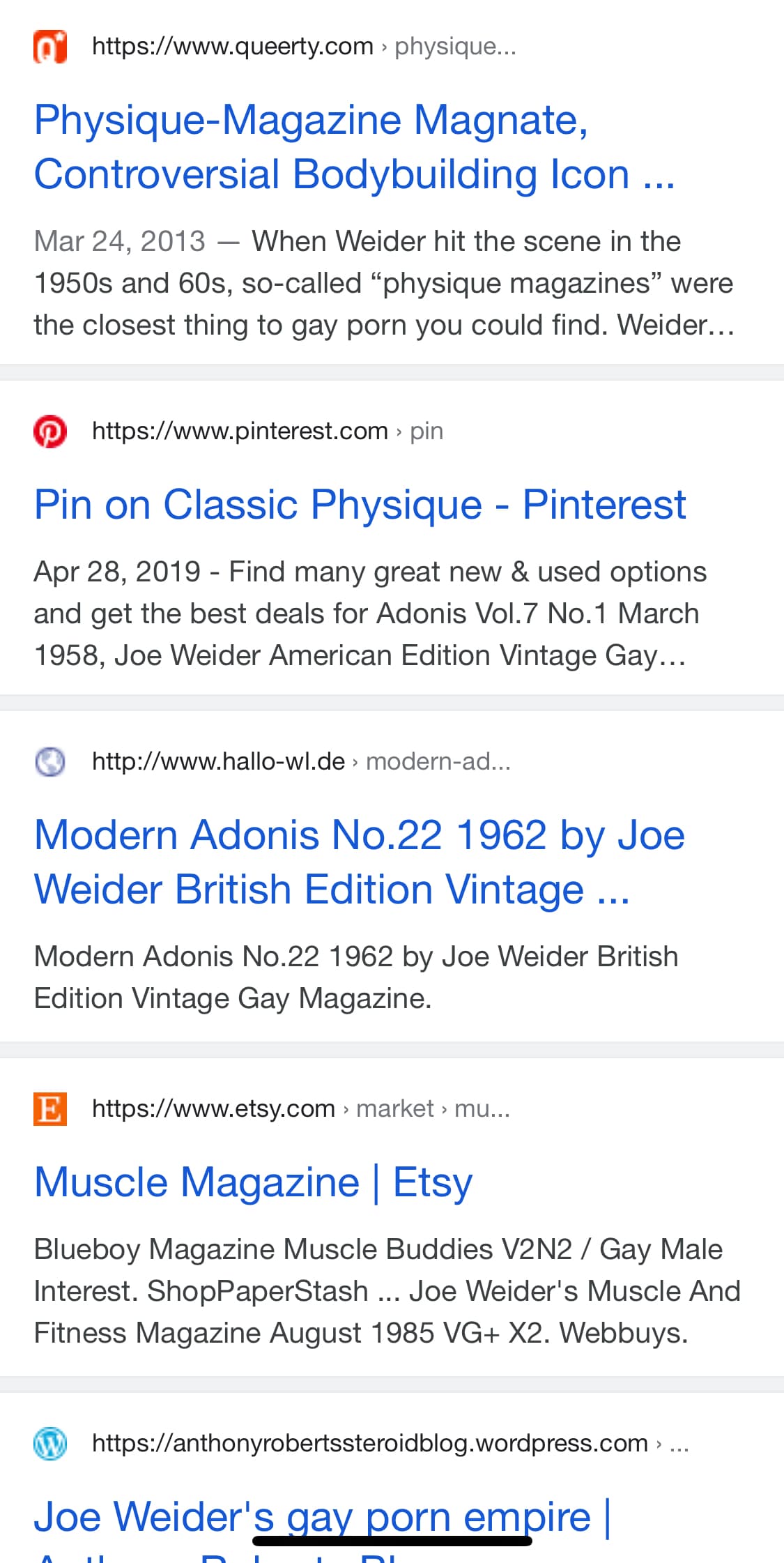
Task: Tap the globe icon beside hallo-wl.de
Action: coord(50,761)
